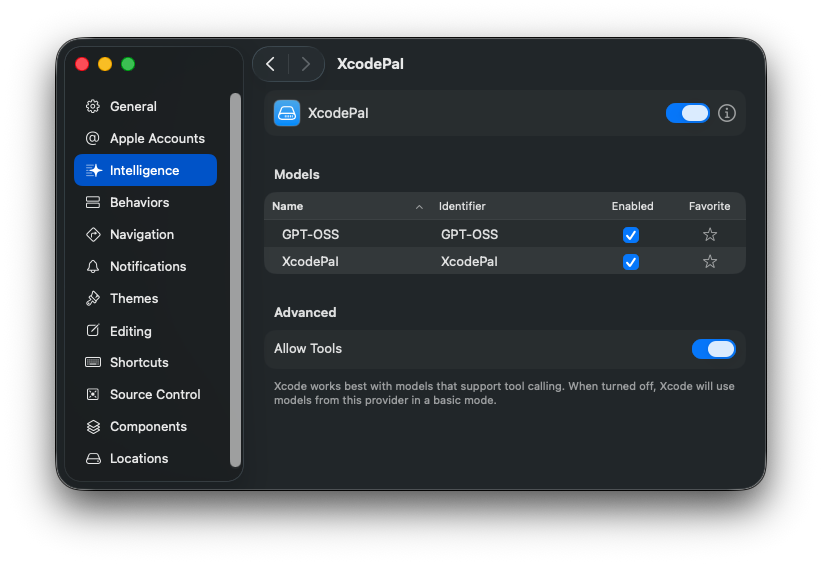Click the Editing pencil-square icon

[x=93, y=330]
